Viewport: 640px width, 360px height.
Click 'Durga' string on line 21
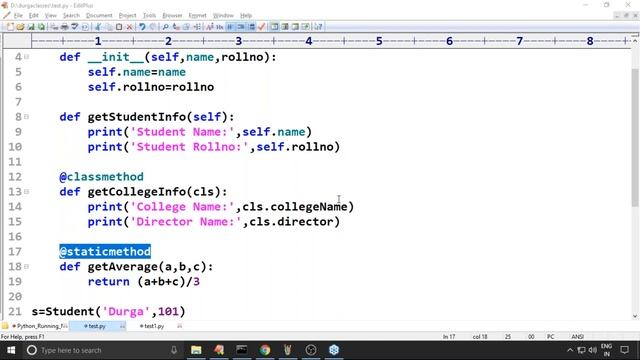(x=126, y=311)
